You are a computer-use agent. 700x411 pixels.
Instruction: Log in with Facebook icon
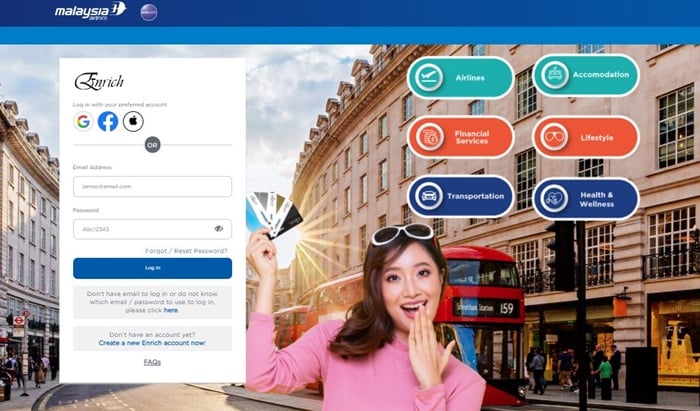pos(108,121)
